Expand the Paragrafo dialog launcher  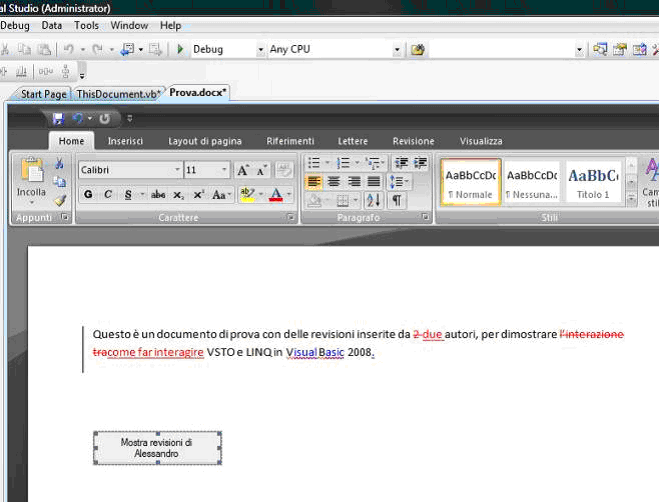pos(425,217)
